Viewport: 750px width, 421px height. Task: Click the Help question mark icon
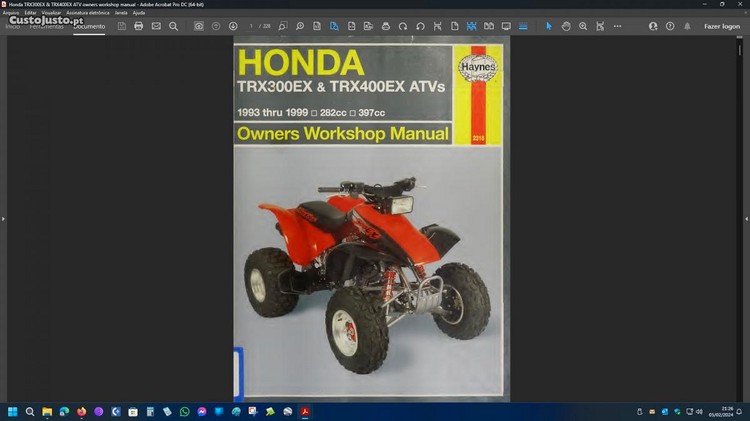(671, 26)
